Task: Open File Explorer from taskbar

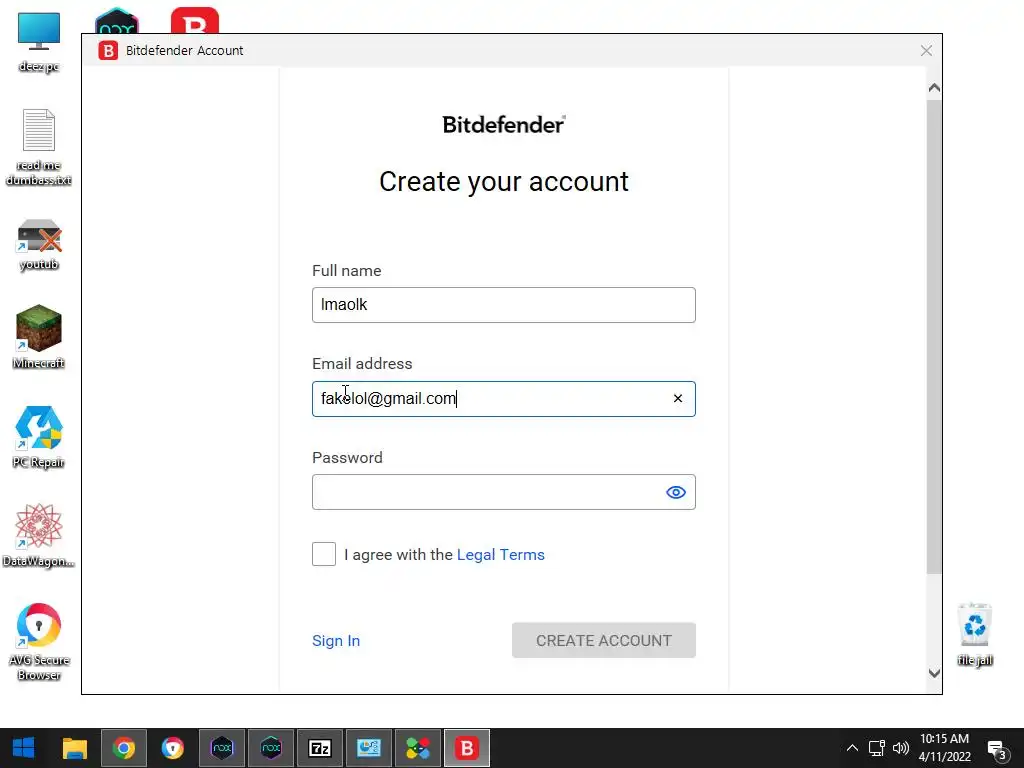Action: [74, 748]
